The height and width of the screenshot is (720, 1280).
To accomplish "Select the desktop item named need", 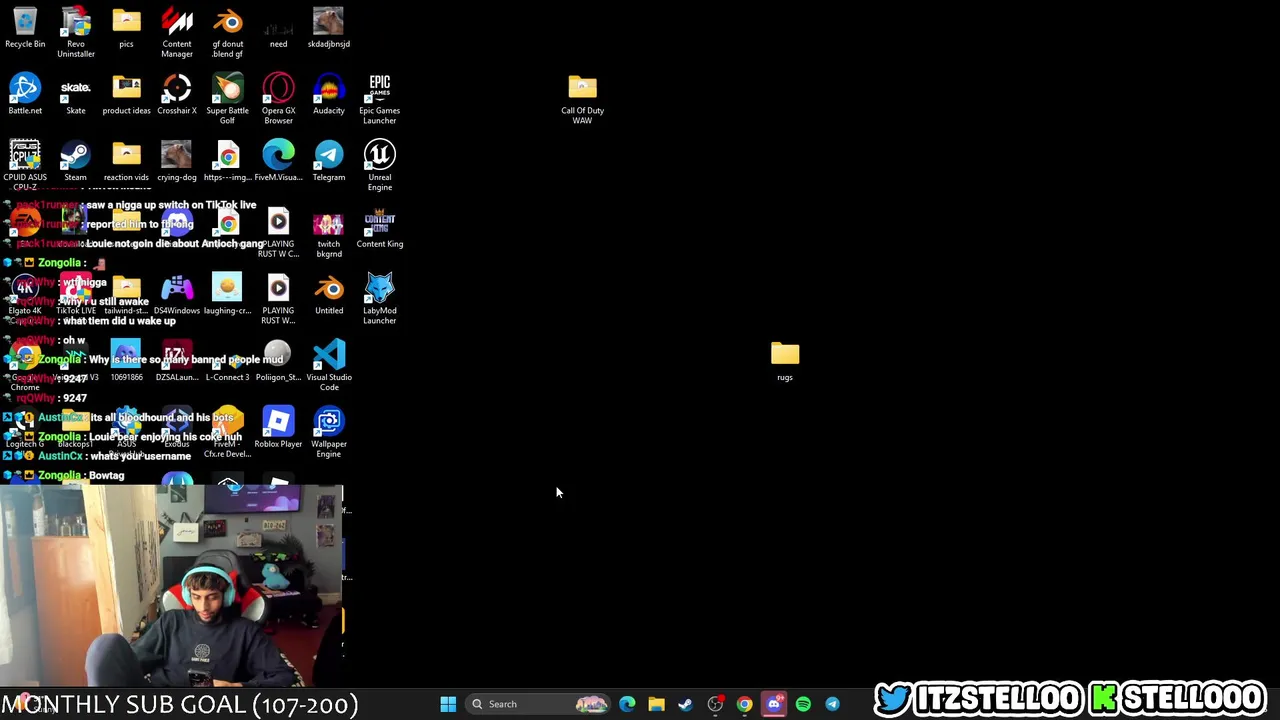I will coord(278,28).
